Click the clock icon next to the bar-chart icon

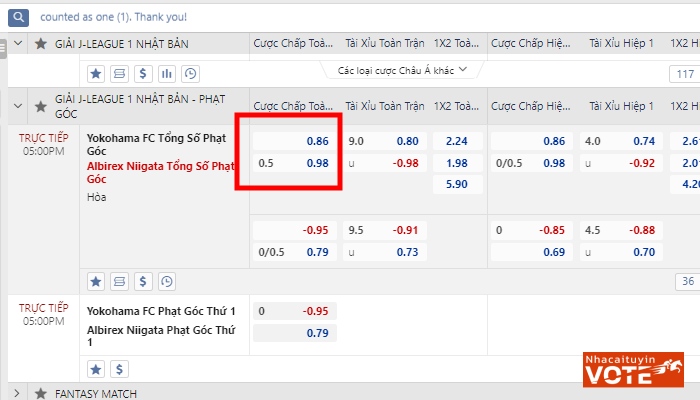pos(190,74)
